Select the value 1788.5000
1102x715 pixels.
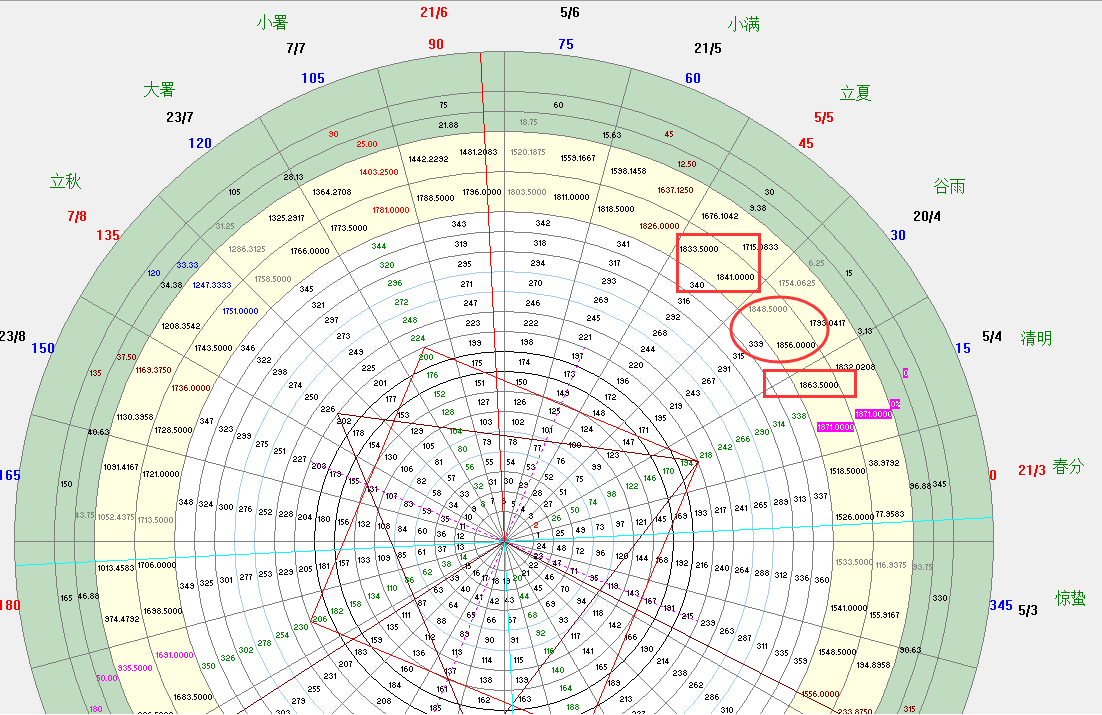[x=435, y=198]
